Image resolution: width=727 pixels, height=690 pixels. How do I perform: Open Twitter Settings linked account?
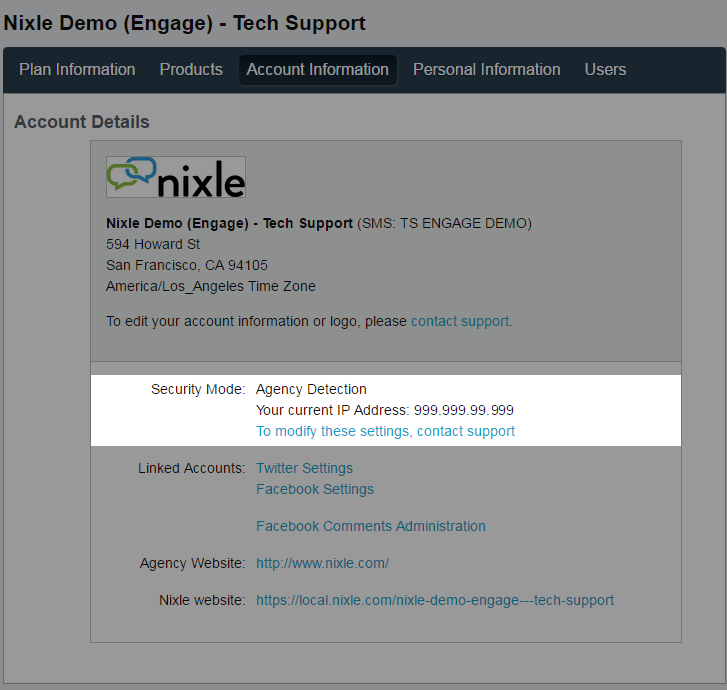coord(304,468)
